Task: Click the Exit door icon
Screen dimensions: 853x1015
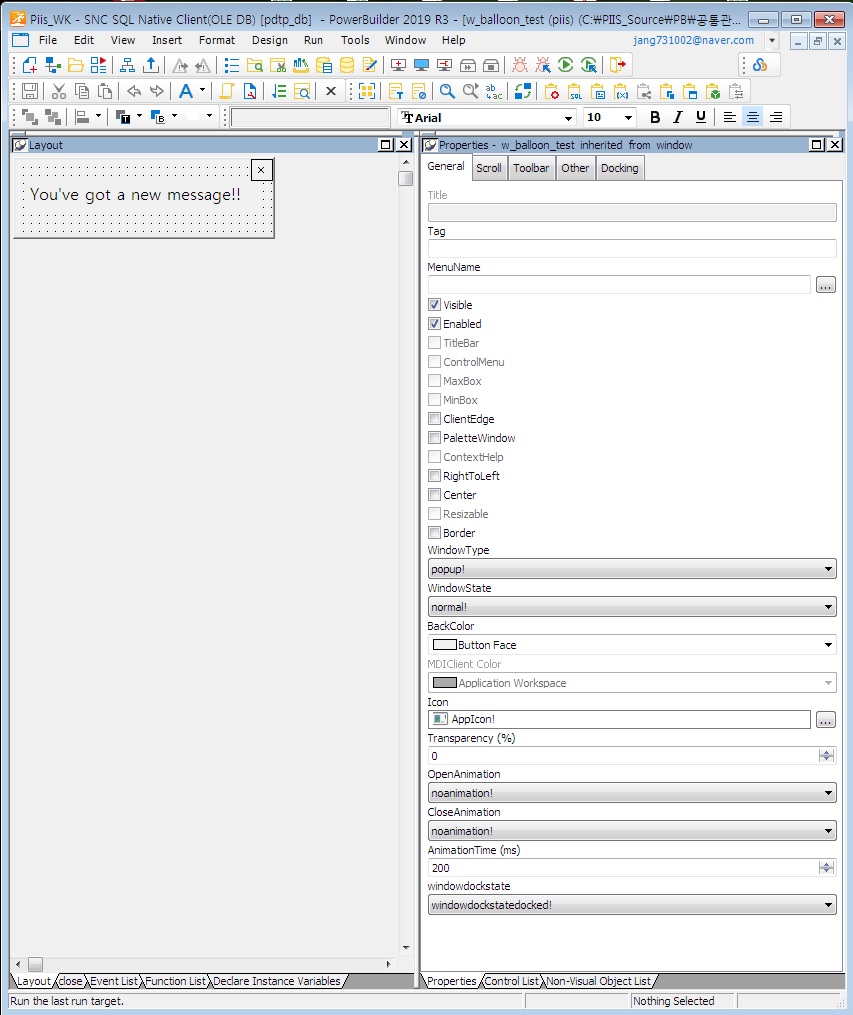Action: tap(619, 65)
